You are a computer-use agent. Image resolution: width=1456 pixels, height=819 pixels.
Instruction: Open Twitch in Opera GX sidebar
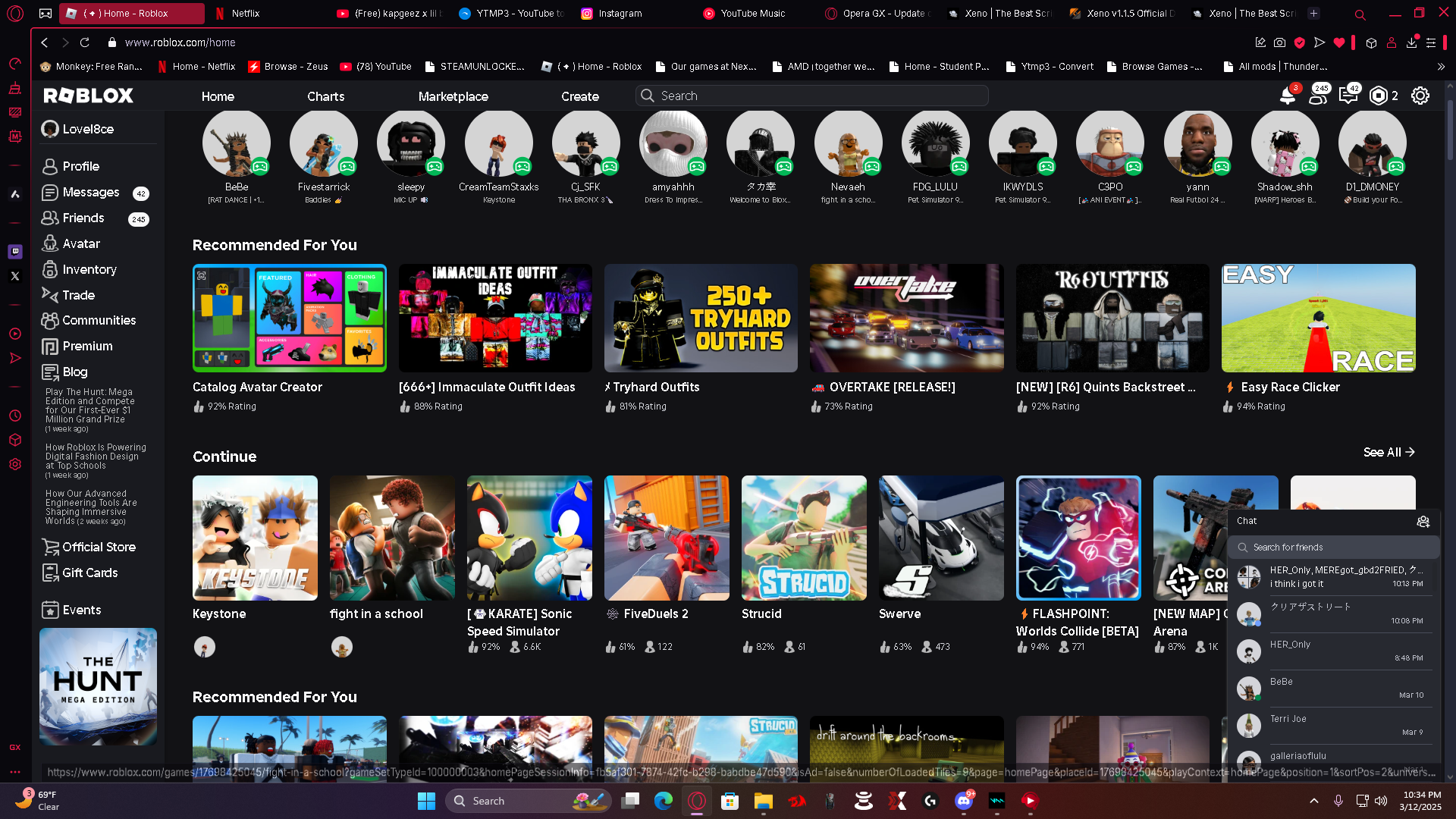[x=15, y=251]
